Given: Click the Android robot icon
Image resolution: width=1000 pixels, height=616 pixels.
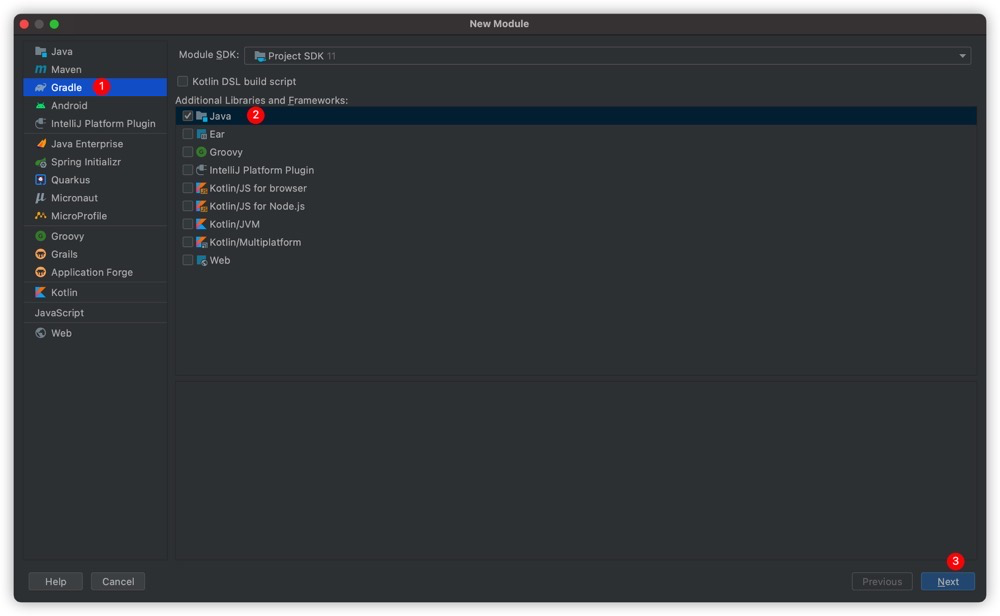Looking at the screenshot, I should (x=41, y=106).
